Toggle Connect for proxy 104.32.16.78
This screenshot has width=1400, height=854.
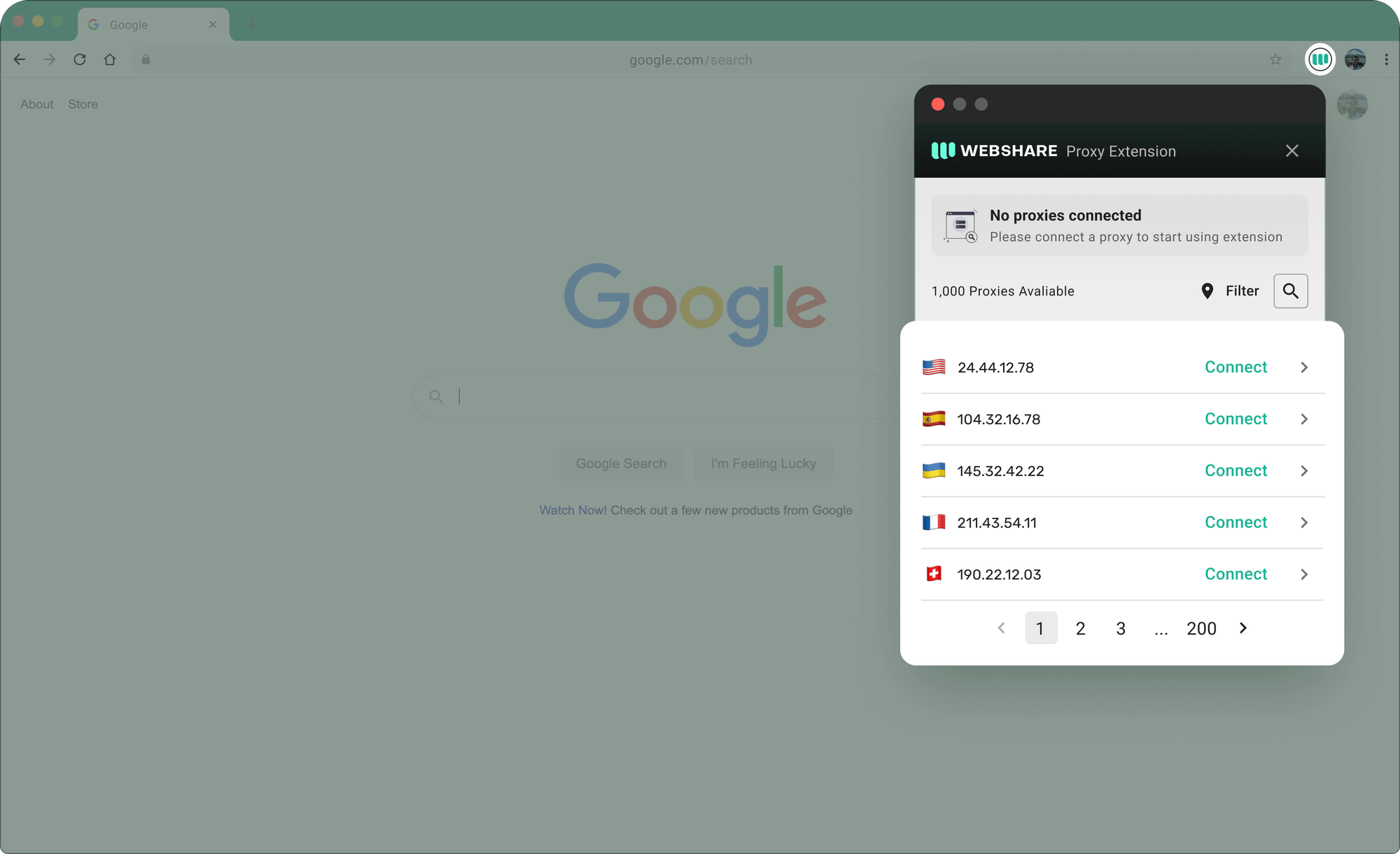[x=1235, y=419]
